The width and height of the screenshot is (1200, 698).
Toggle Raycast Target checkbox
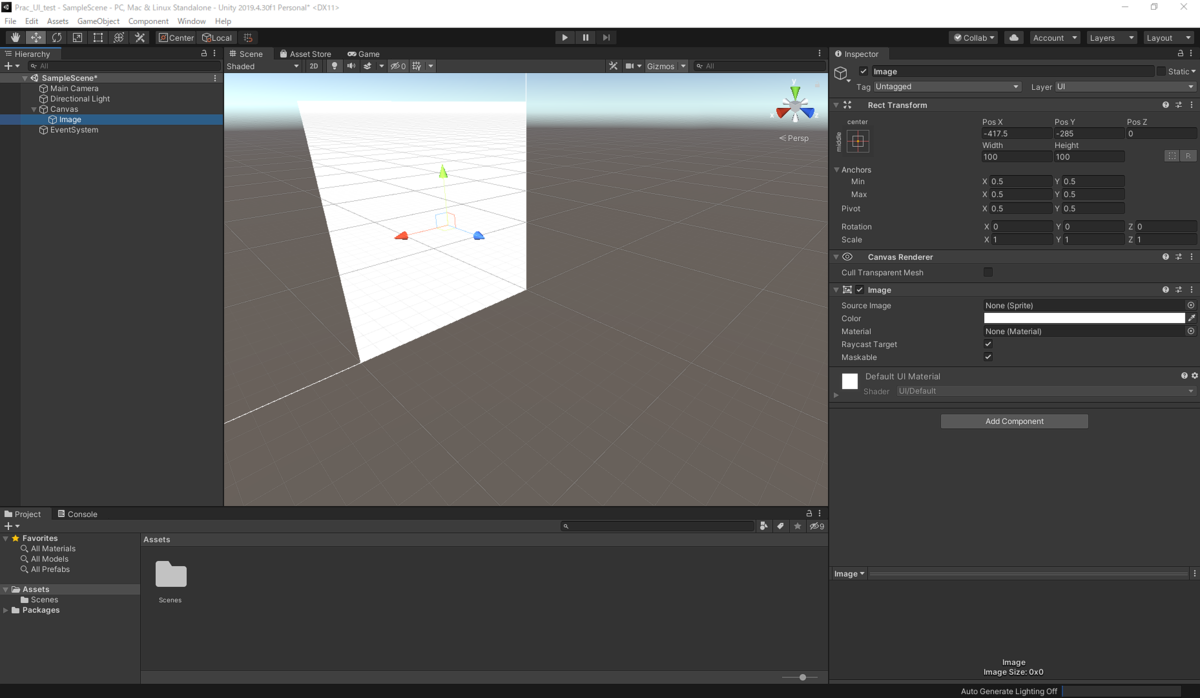(x=988, y=344)
